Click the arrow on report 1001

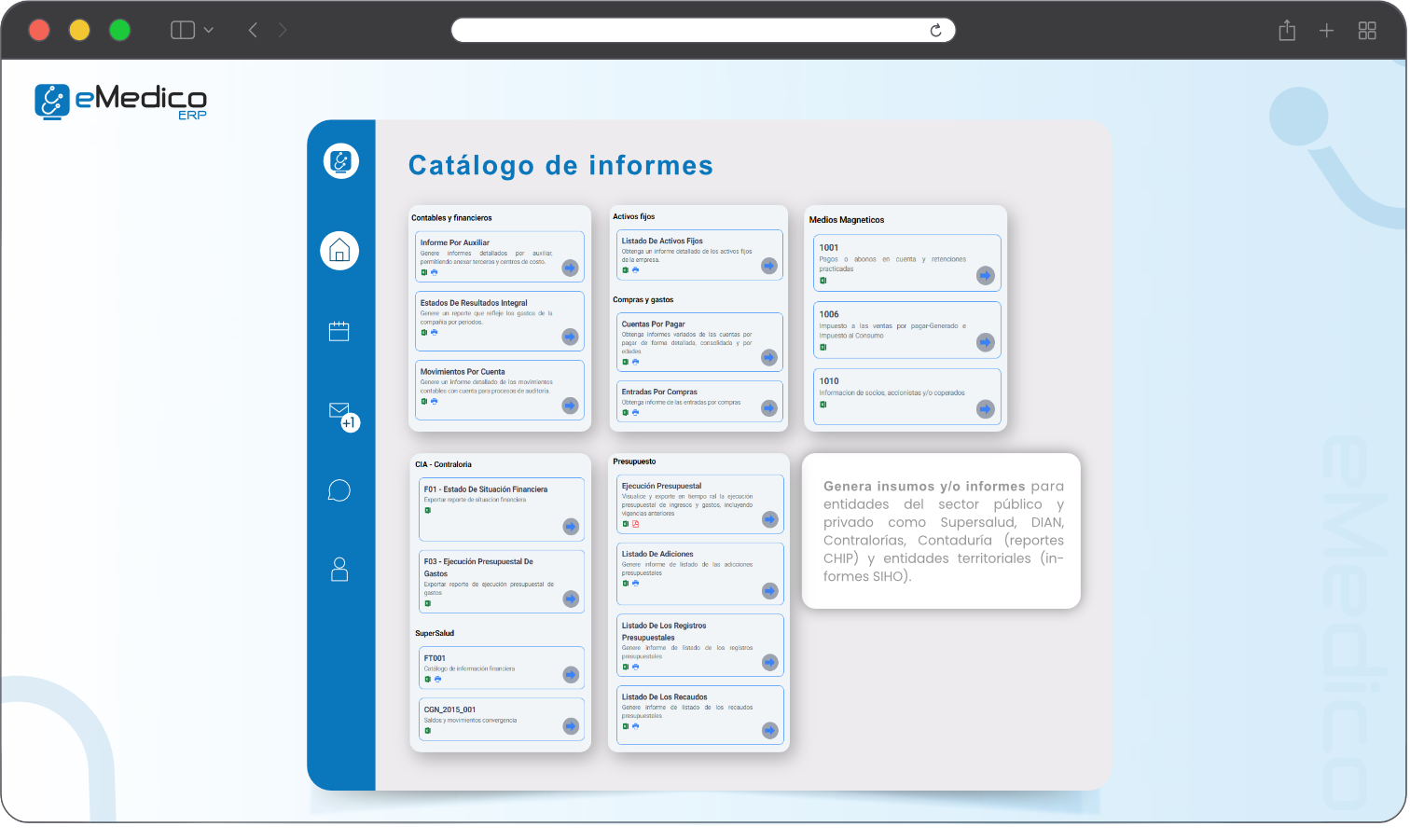pyautogui.click(x=986, y=276)
